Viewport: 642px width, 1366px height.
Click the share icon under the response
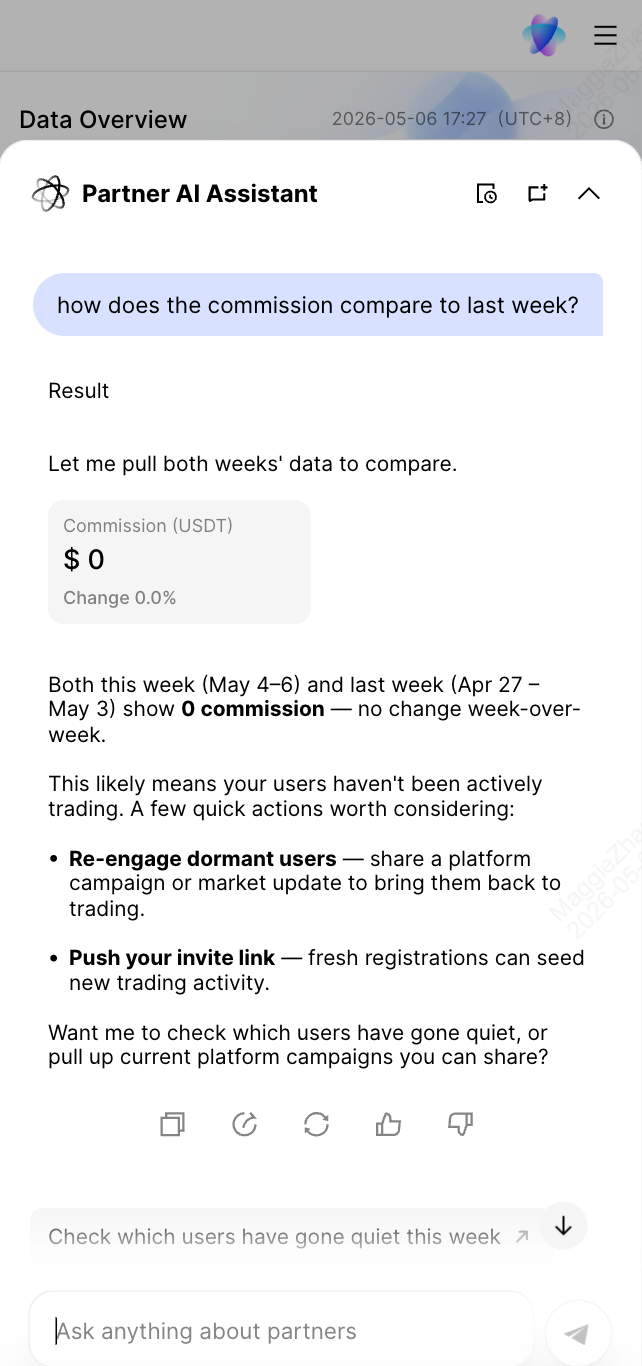(x=244, y=1125)
